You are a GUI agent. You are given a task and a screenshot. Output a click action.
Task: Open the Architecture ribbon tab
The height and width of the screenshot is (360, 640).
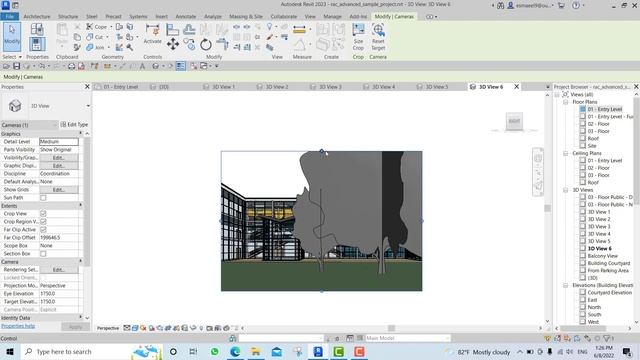point(37,16)
